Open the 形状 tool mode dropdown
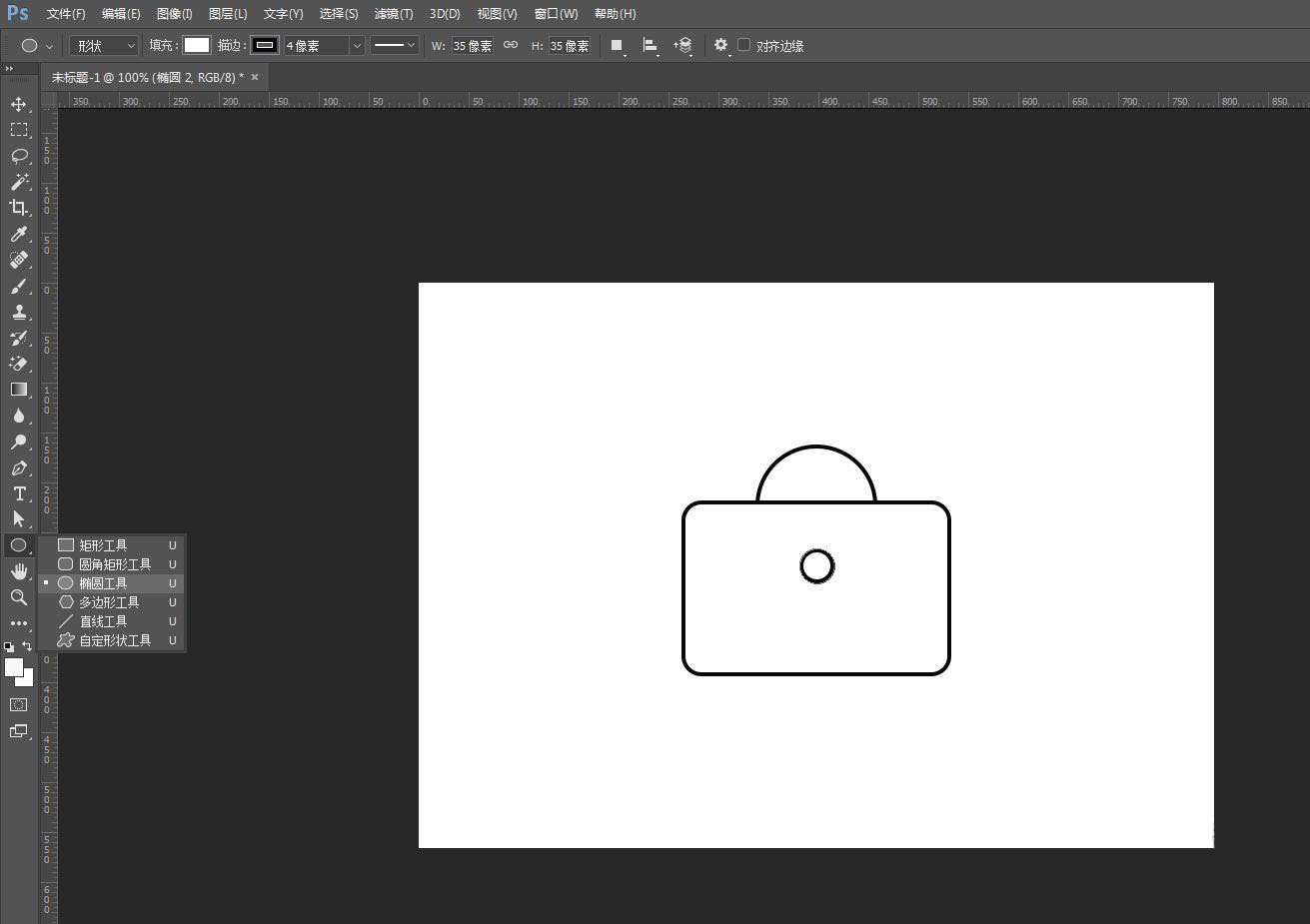The image size is (1310, 924). [104, 46]
